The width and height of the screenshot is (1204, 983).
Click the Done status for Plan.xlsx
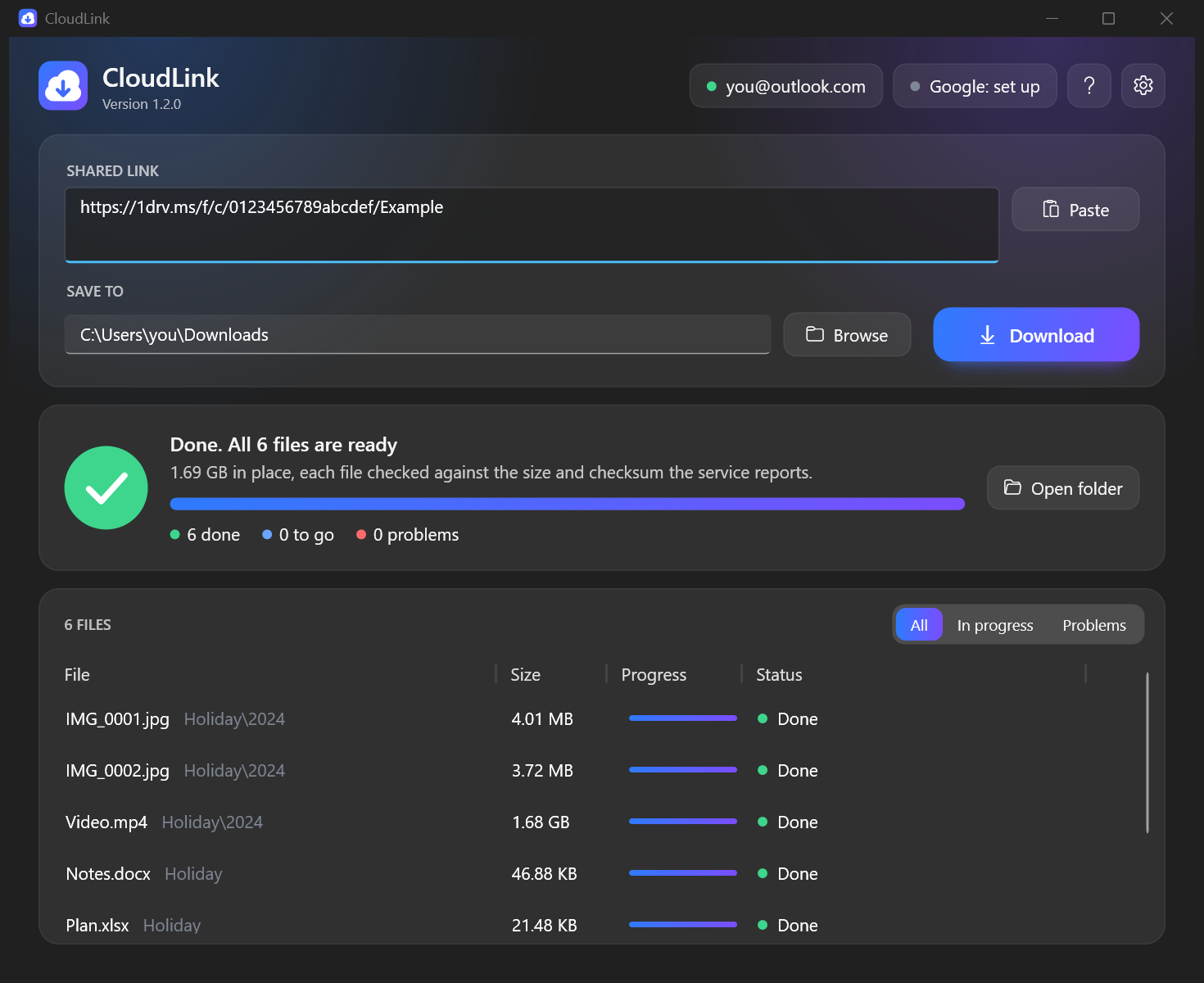[788, 926]
